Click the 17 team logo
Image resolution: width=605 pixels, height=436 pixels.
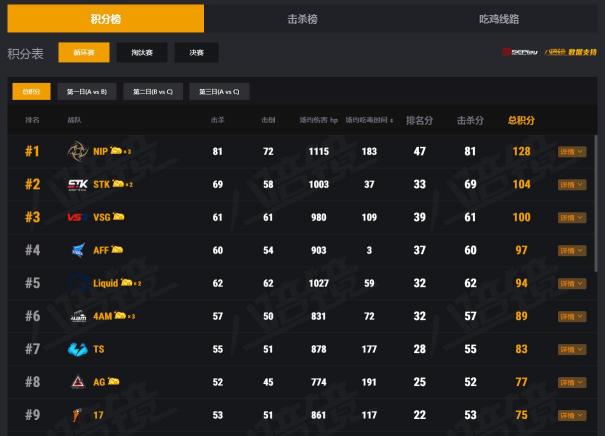pyautogui.click(x=77, y=415)
